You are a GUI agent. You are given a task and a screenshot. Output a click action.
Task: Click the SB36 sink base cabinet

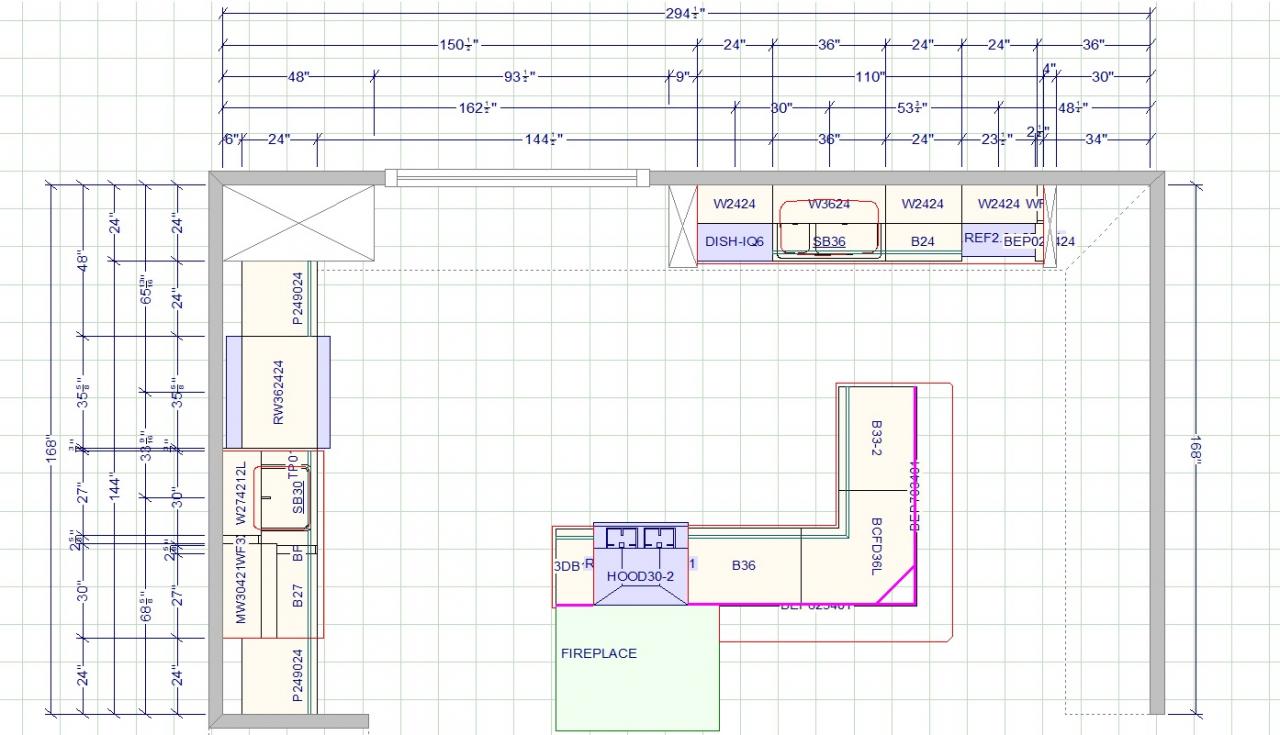point(829,242)
